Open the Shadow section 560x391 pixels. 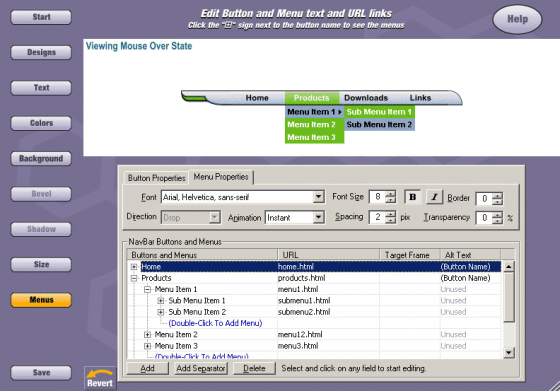click(x=41, y=229)
